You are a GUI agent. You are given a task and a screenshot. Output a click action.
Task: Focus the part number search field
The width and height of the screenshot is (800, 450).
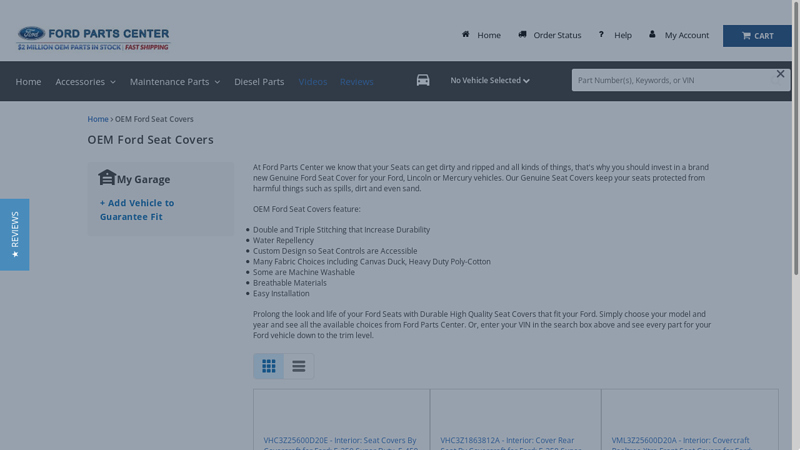(670, 81)
